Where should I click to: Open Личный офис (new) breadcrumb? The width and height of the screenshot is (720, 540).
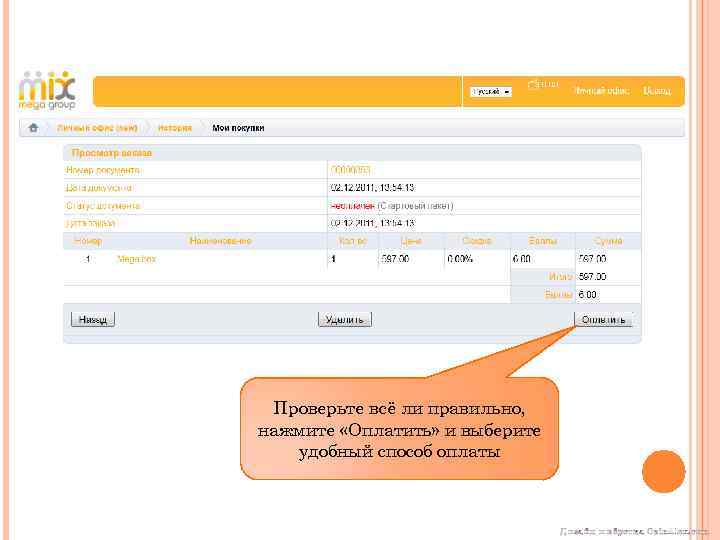pos(97,128)
